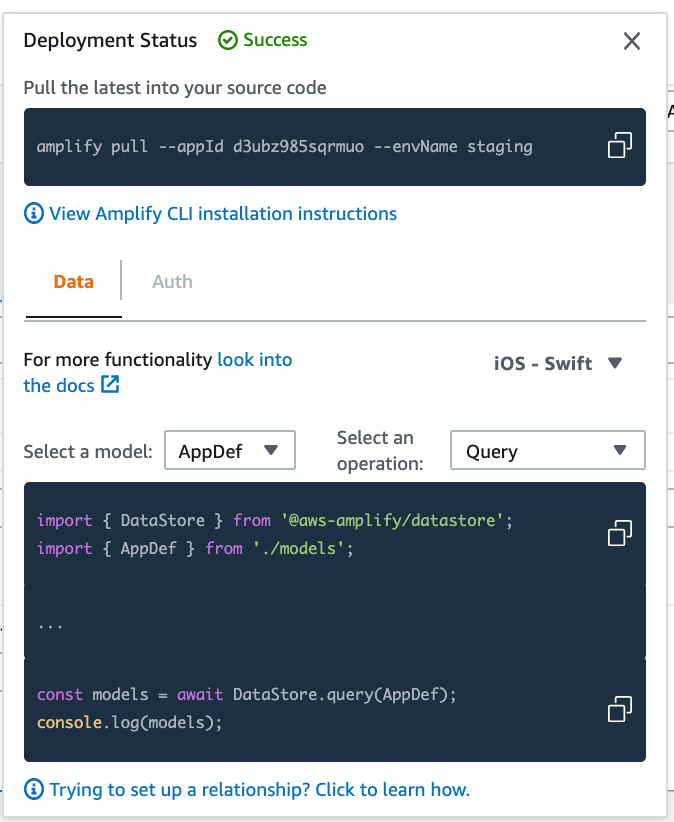Open the AppDef model dropdown
This screenshot has width=674, height=822.
coord(229,450)
